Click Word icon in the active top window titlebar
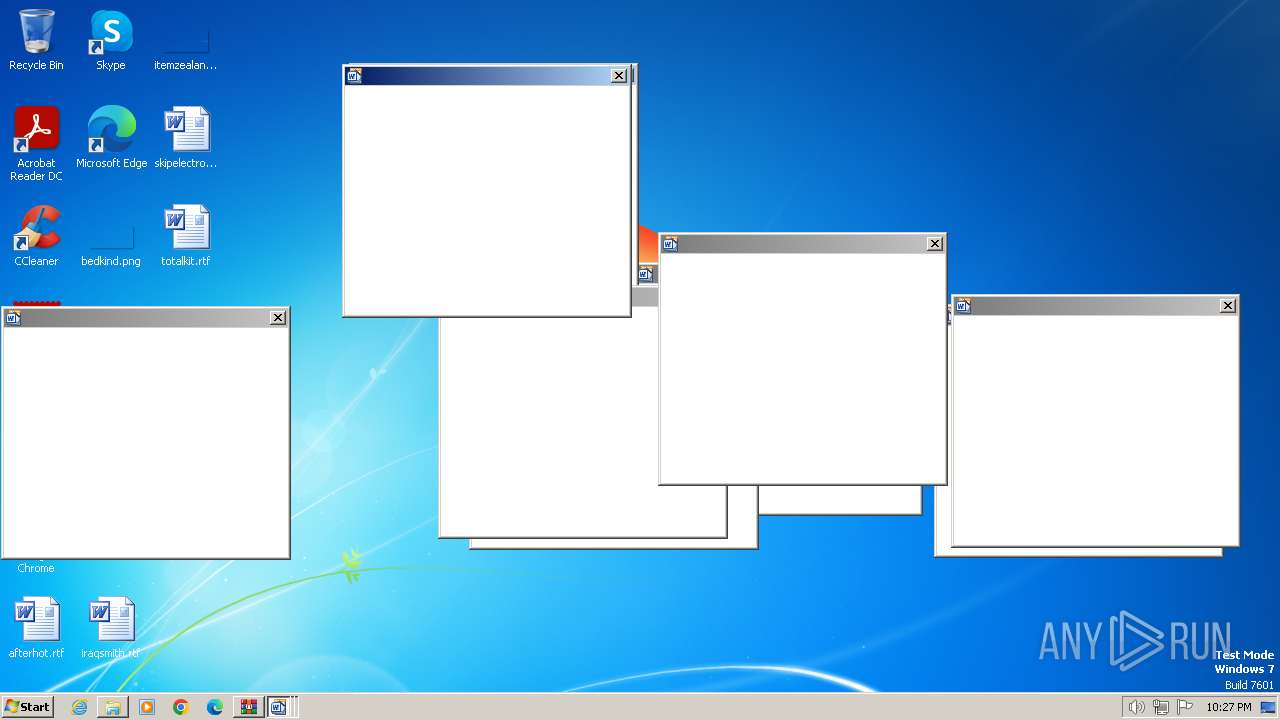Image resolution: width=1280 pixels, height=720 pixels. click(x=354, y=76)
